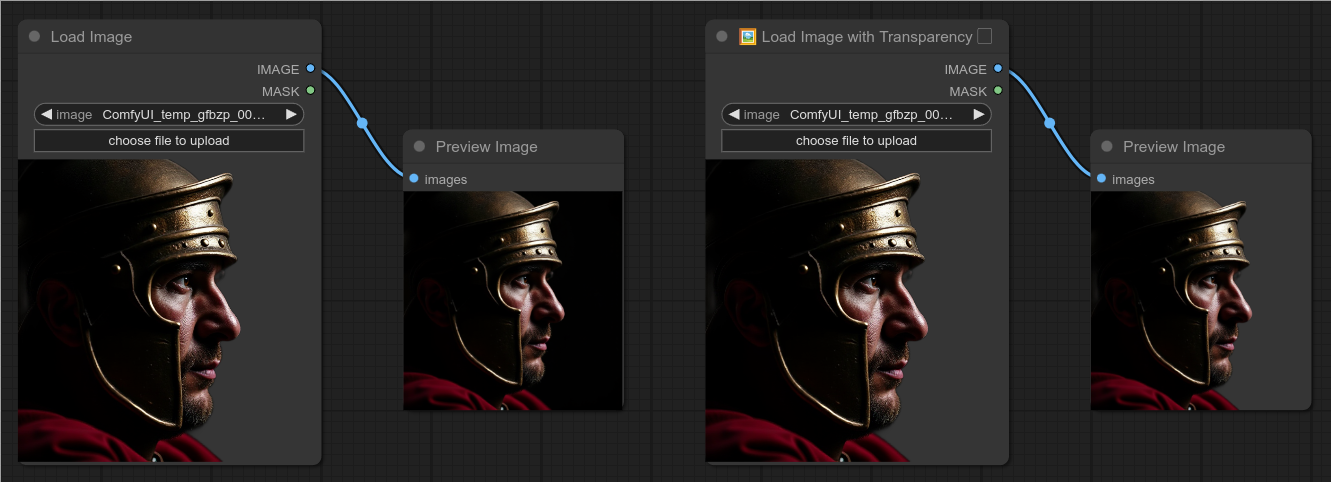
Task: Collapse the right Preview Image node via title dot
Action: point(1107,147)
